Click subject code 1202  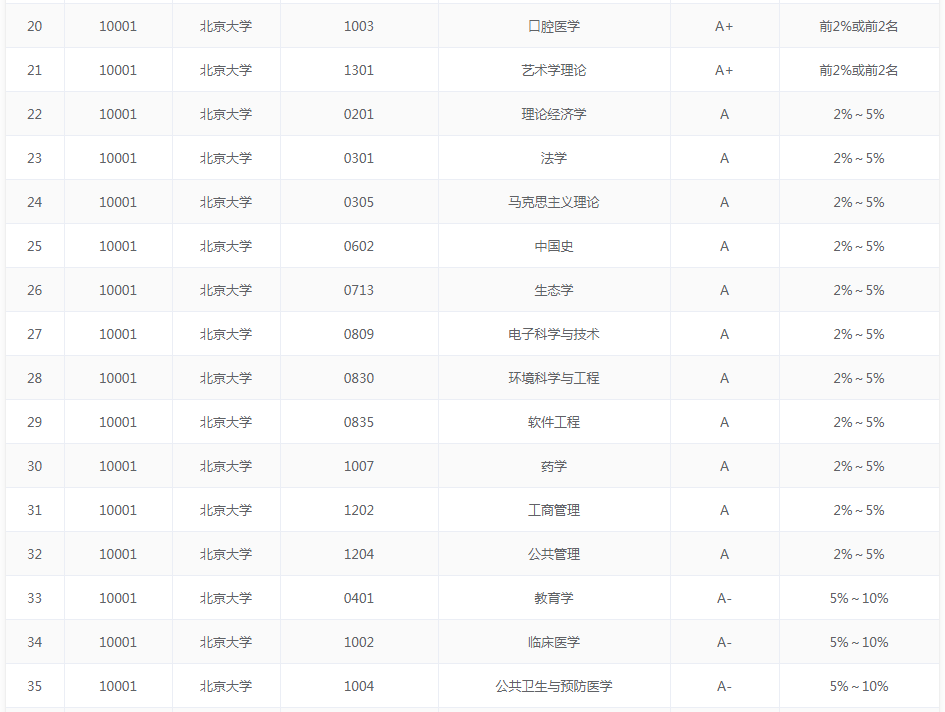point(359,511)
